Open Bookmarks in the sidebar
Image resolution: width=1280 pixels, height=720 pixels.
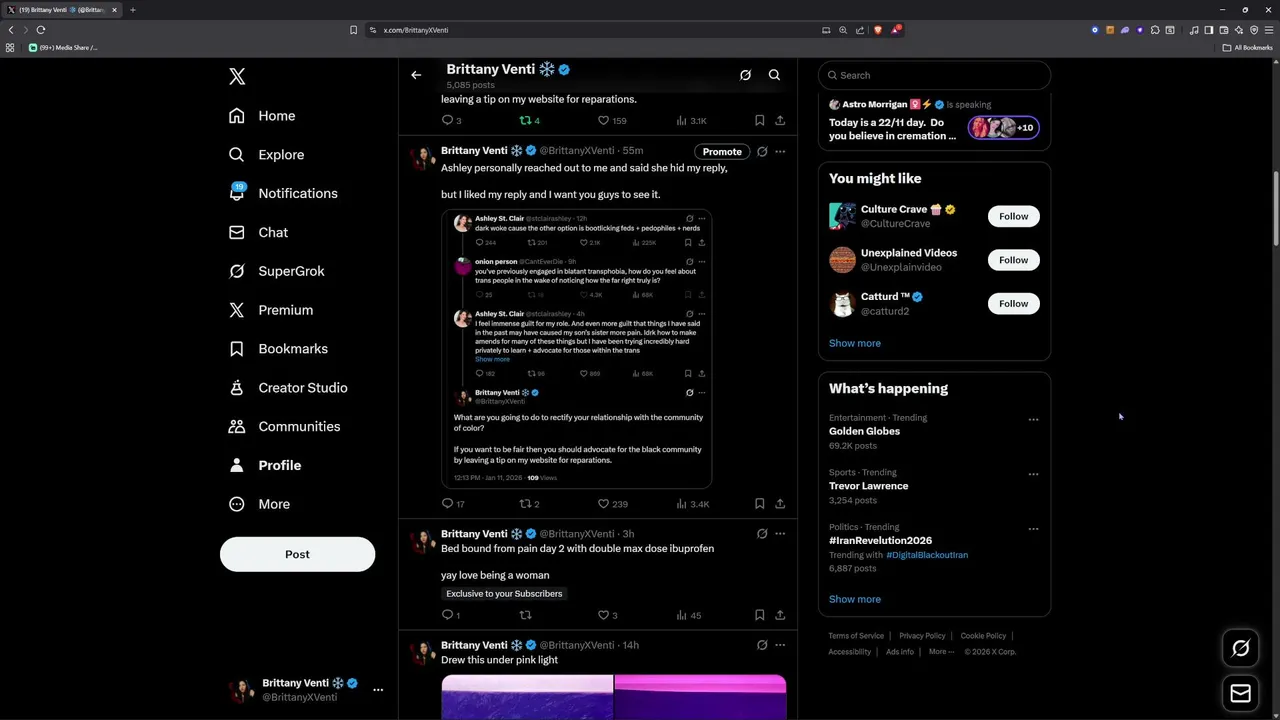coord(278,349)
